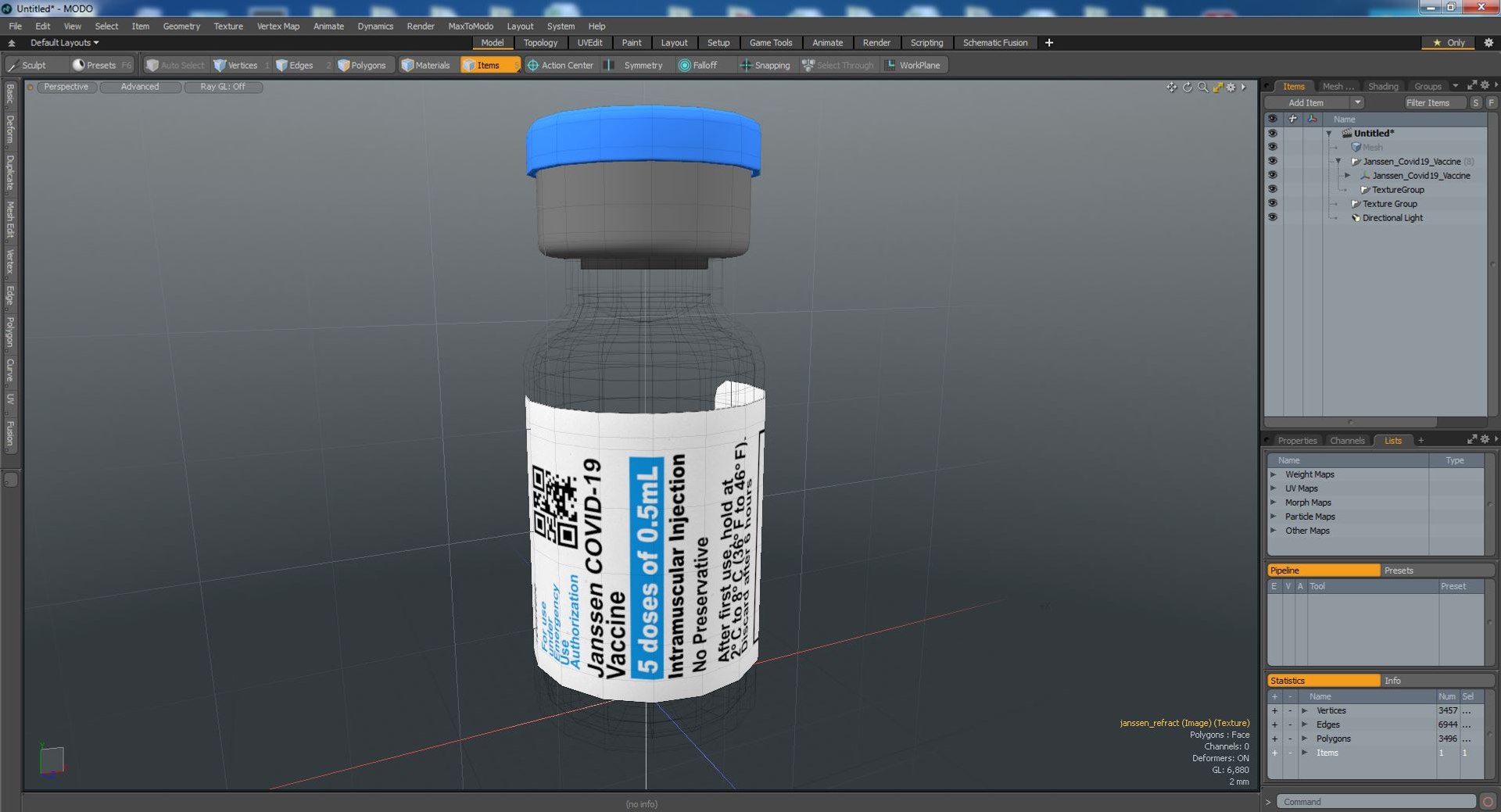
Task: Open the Texture menu
Action: 228,26
